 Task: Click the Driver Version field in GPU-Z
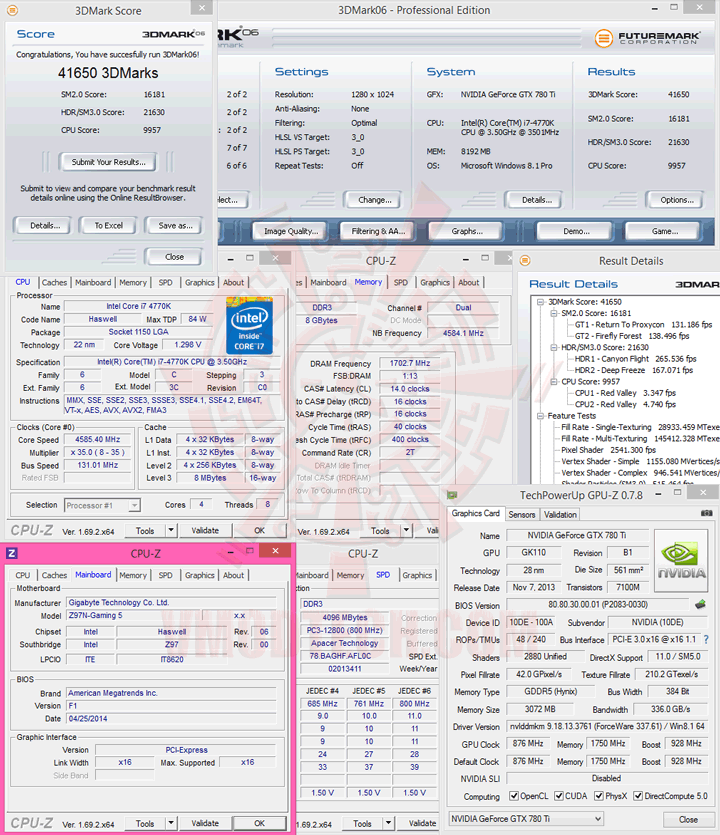[607, 726]
